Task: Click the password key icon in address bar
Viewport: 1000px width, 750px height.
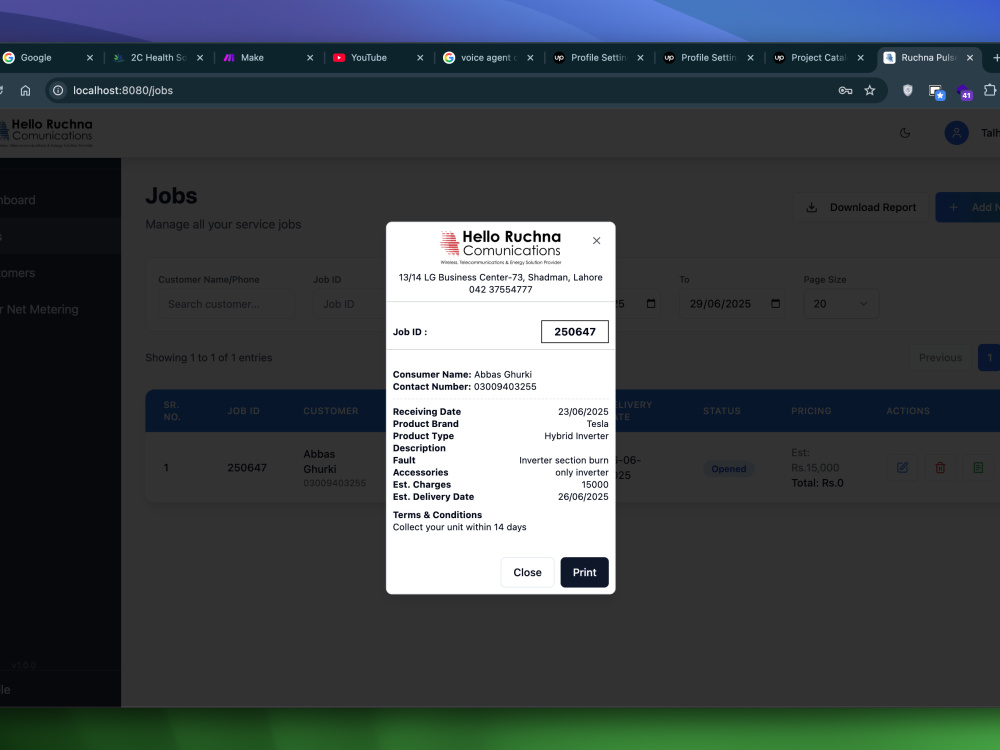Action: tap(845, 90)
